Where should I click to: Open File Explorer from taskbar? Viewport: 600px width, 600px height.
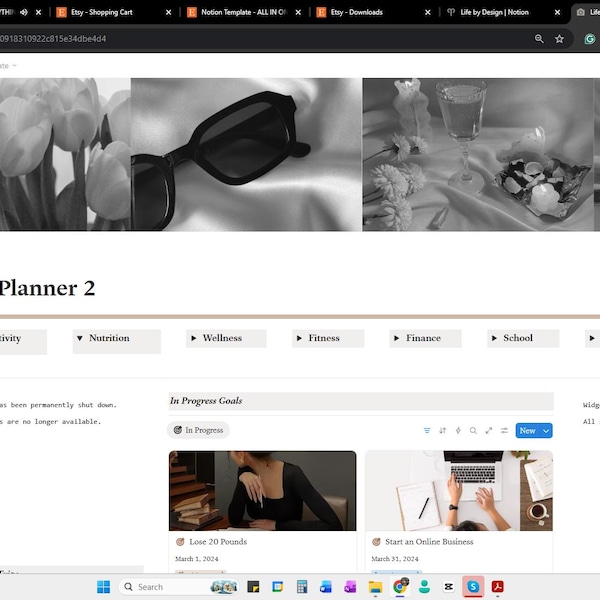pyautogui.click(x=375, y=587)
